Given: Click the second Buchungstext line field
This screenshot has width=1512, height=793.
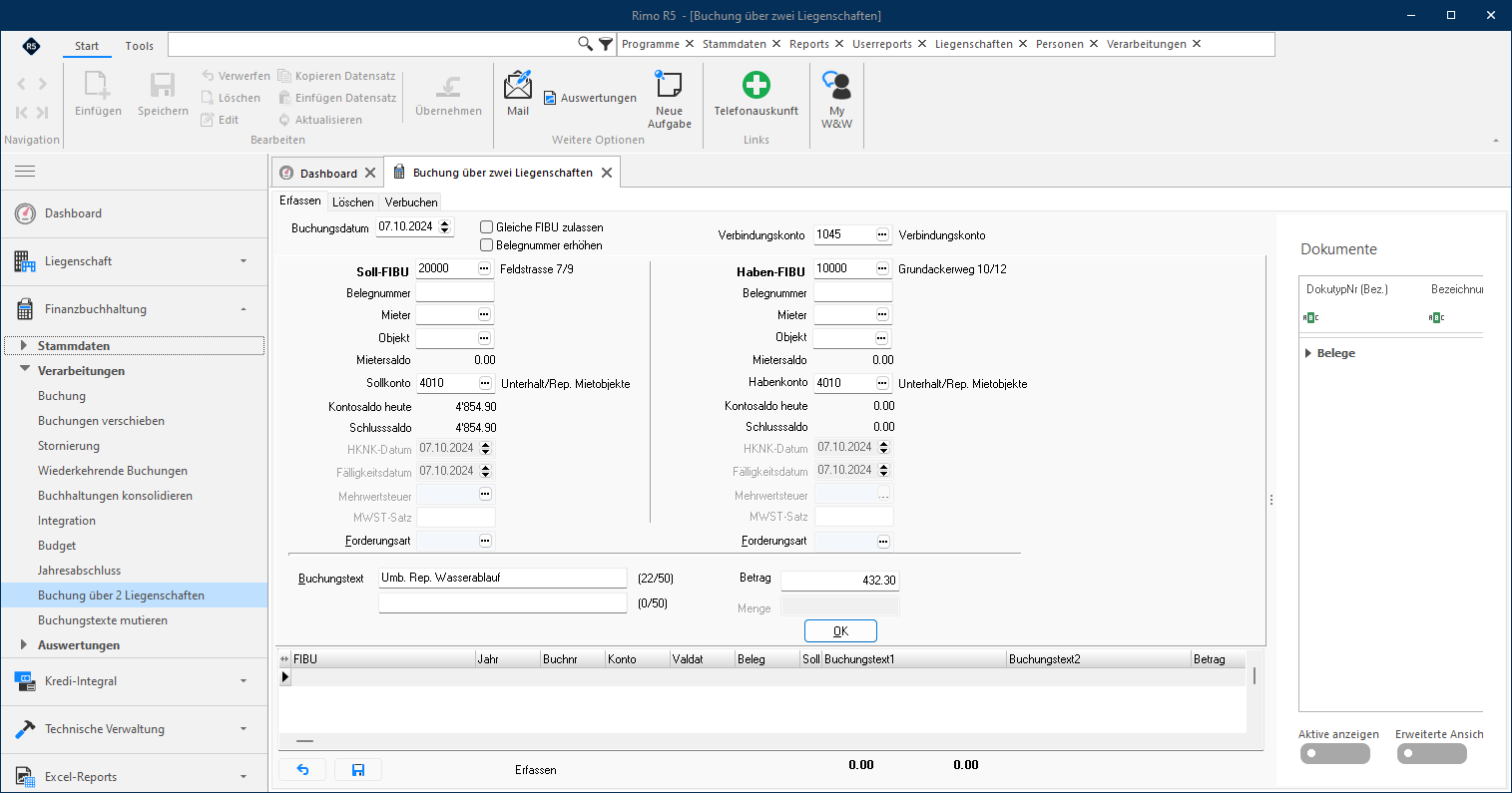Looking at the screenshot, I should [x=502, y=603].
